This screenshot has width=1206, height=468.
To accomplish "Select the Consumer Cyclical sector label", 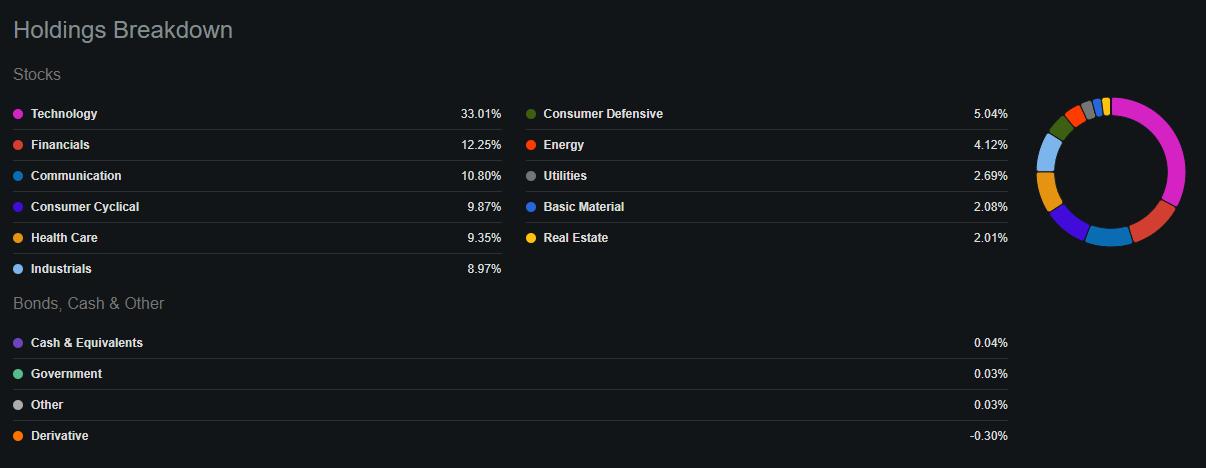I will coord(85,207).
